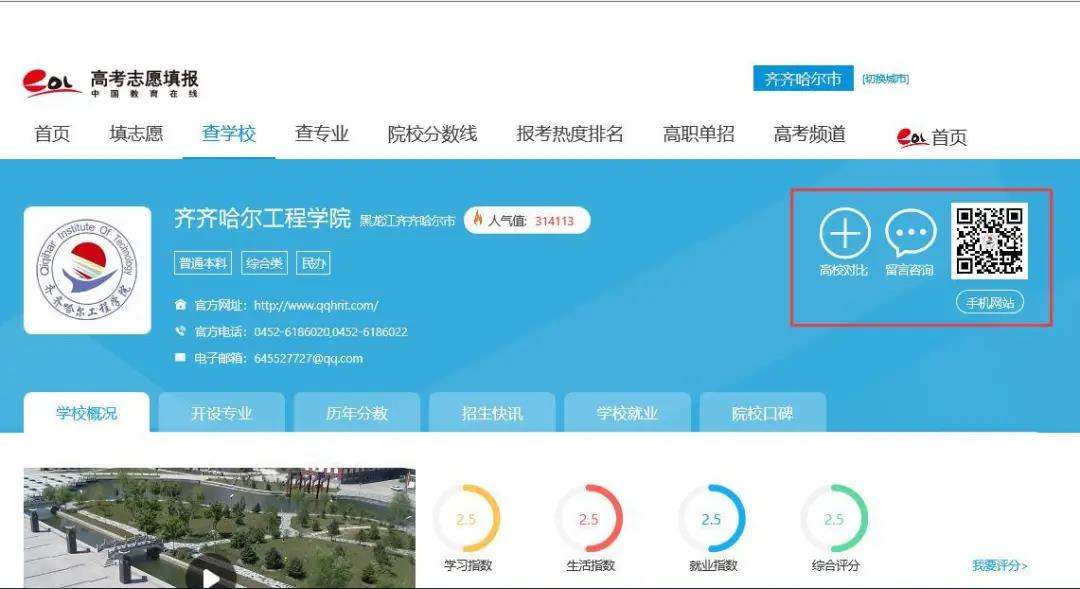Click the 手机网站 button
Screen dimensions: 1080x589
(990, 302)
